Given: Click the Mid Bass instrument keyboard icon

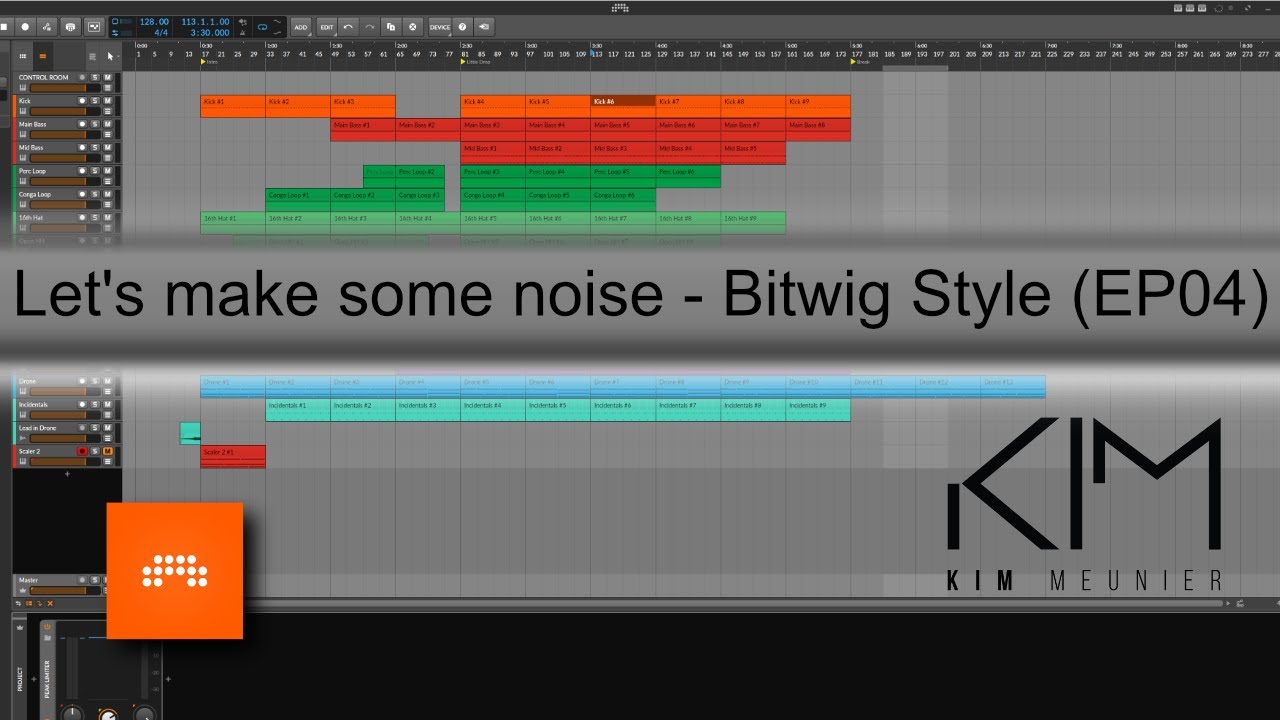Looking at the screenshot, I should click(23, 158).
